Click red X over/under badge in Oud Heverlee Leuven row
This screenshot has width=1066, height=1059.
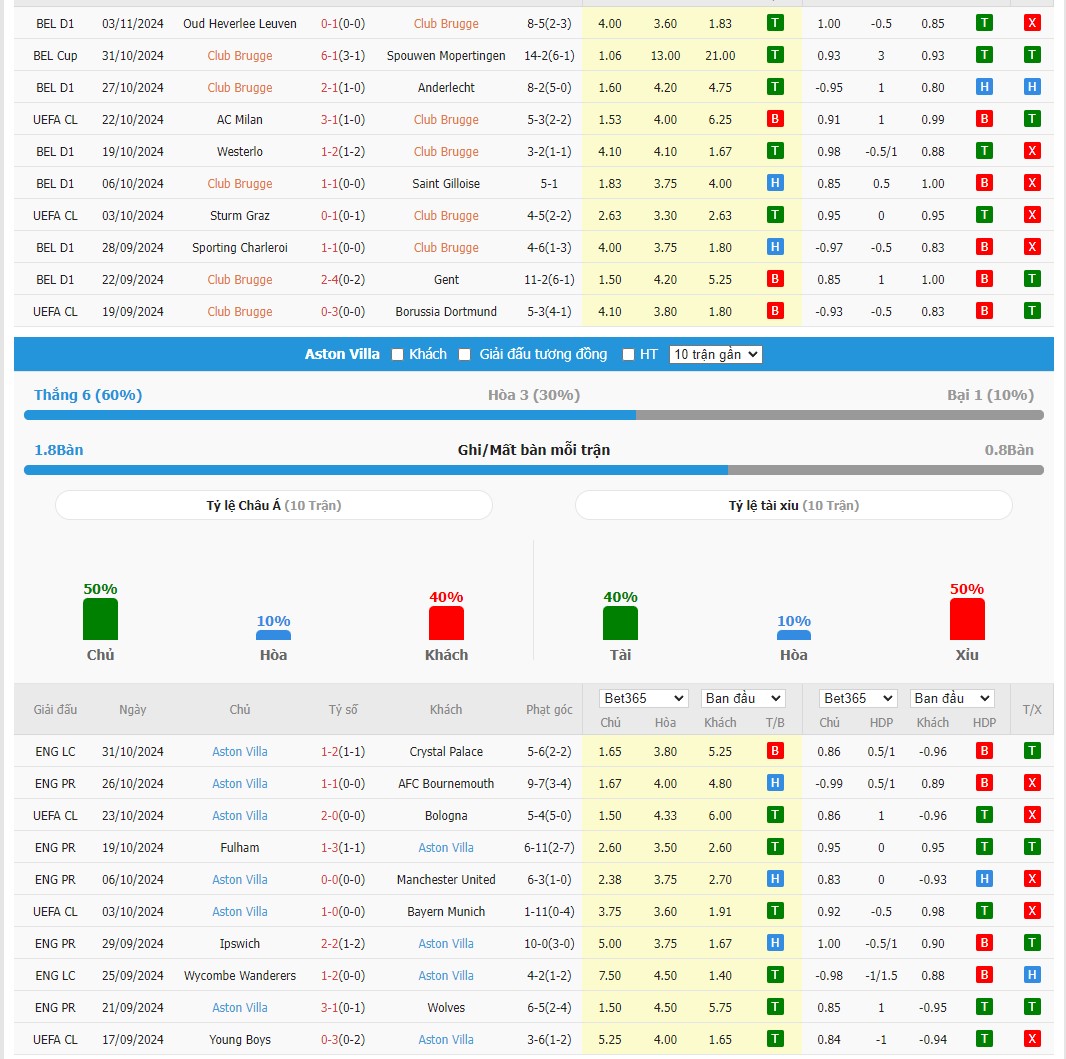point(1032,23)
